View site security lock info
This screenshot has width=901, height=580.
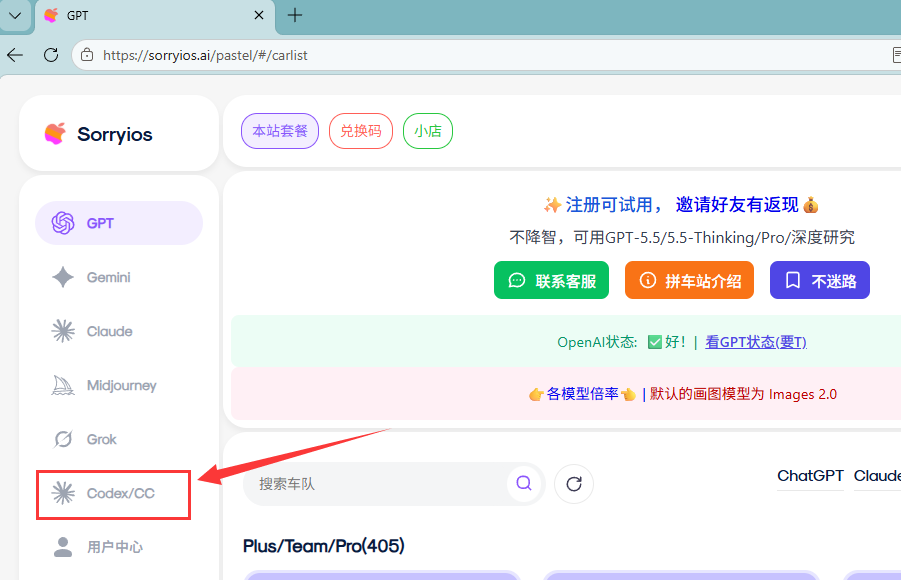click(x=87, y=55)
